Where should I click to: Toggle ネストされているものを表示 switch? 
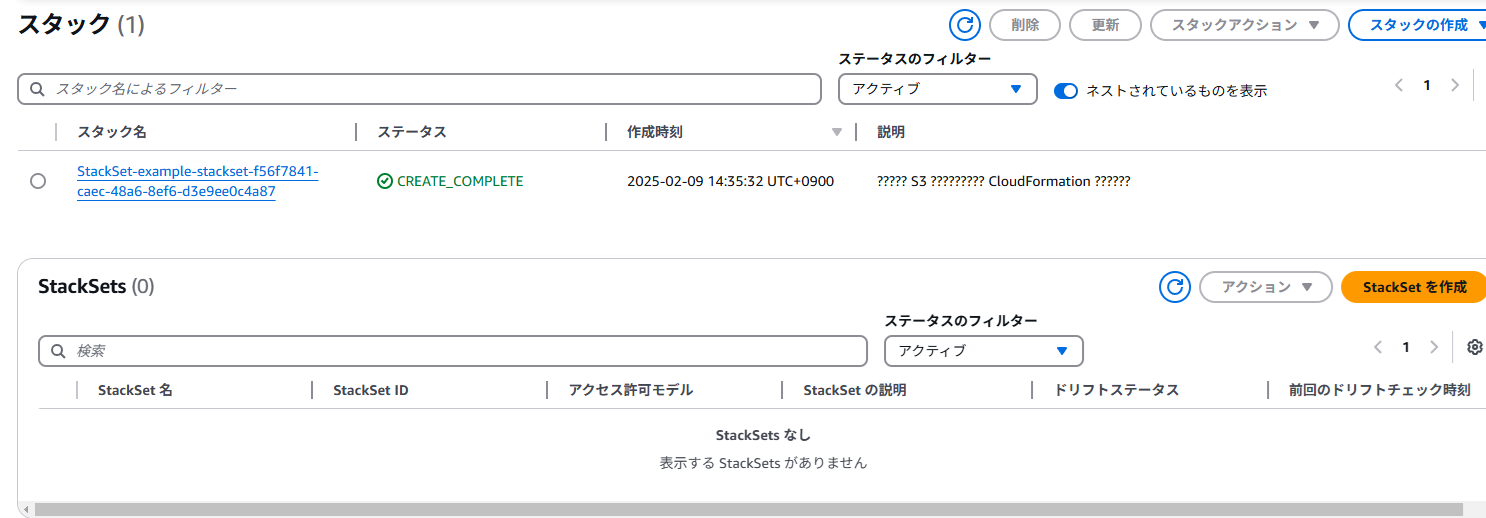pyautogui.click(x=1066, y=91)
